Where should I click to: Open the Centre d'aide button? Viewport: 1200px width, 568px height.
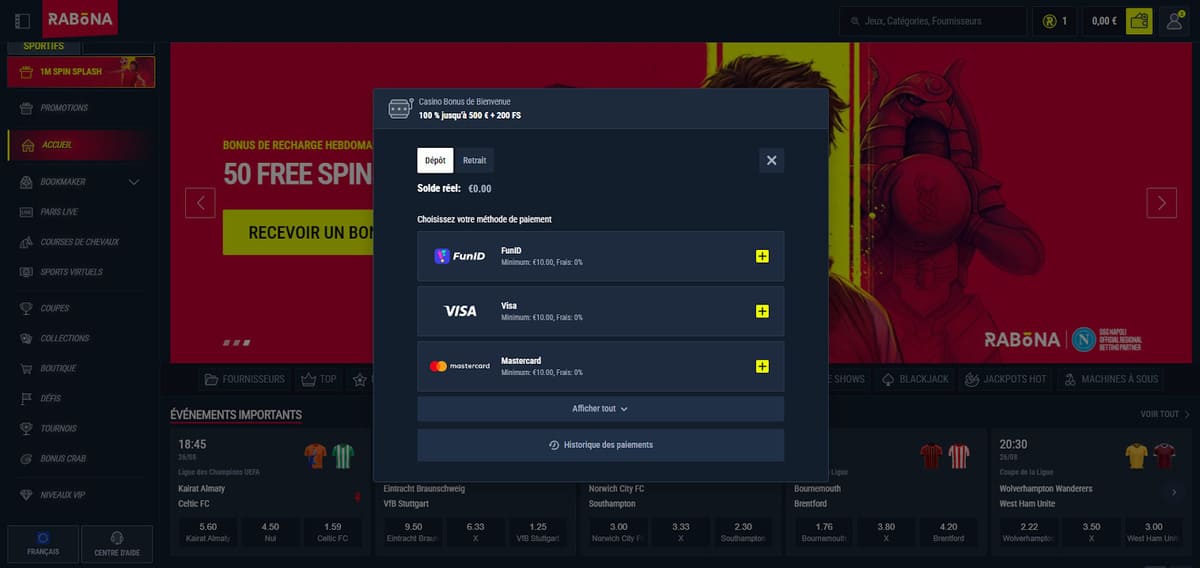point(117,544)
